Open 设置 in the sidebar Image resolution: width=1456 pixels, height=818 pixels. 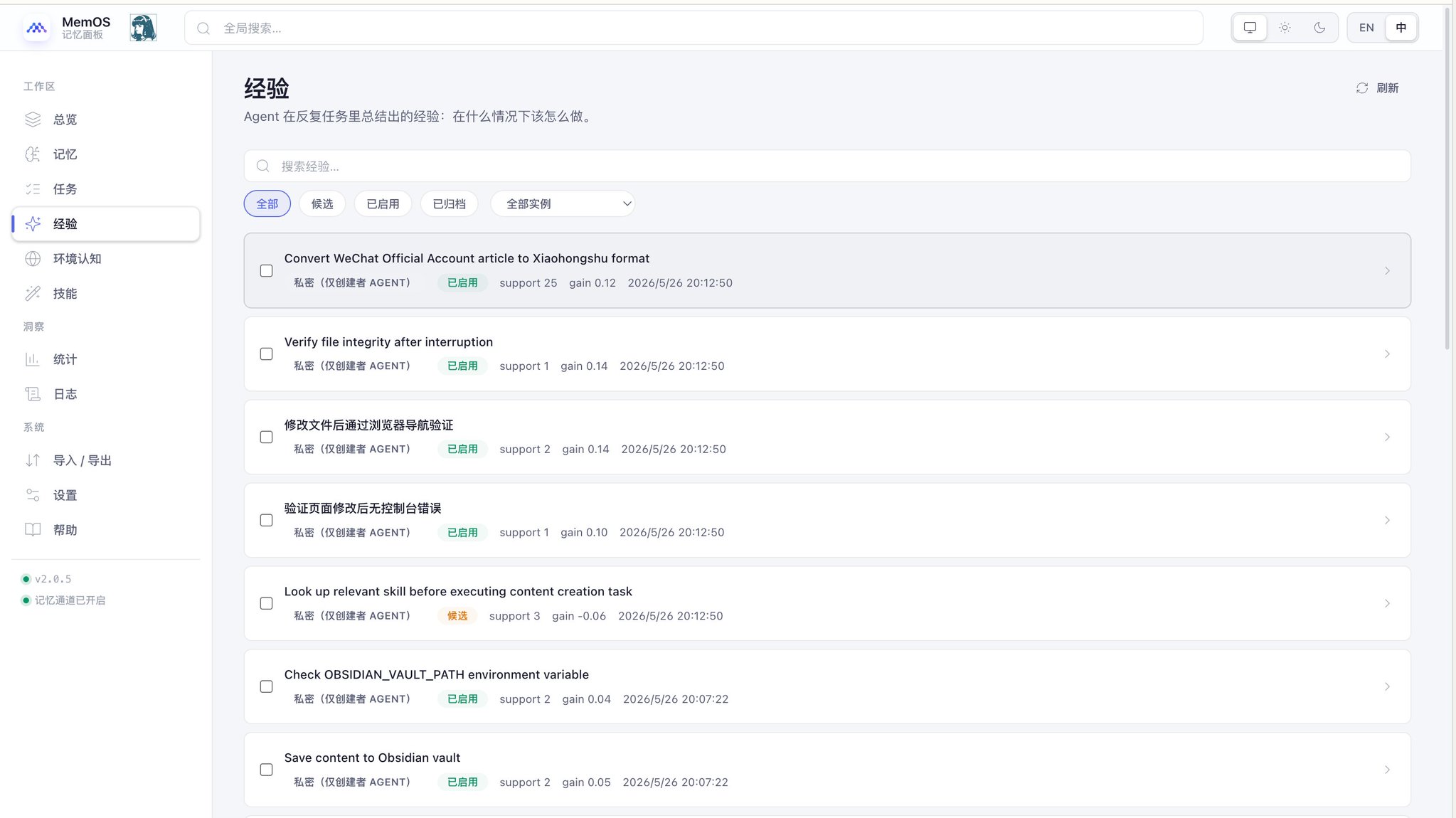point(106,495)
